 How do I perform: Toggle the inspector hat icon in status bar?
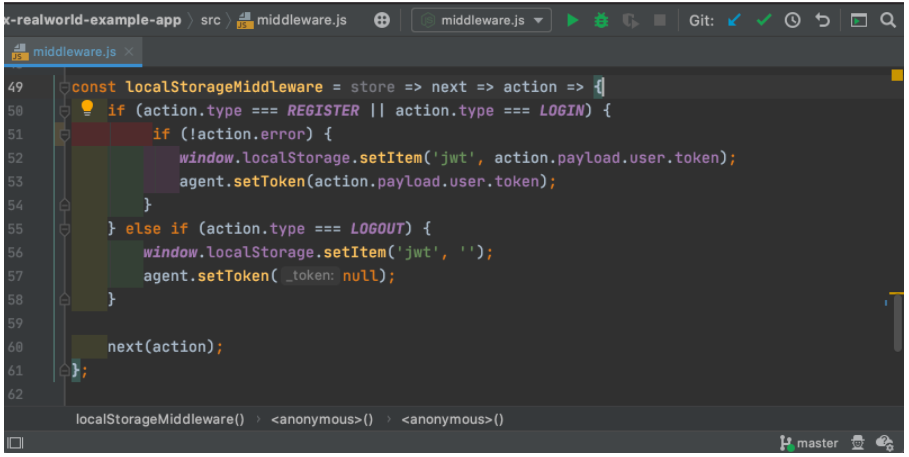click(x=858, y=442)
